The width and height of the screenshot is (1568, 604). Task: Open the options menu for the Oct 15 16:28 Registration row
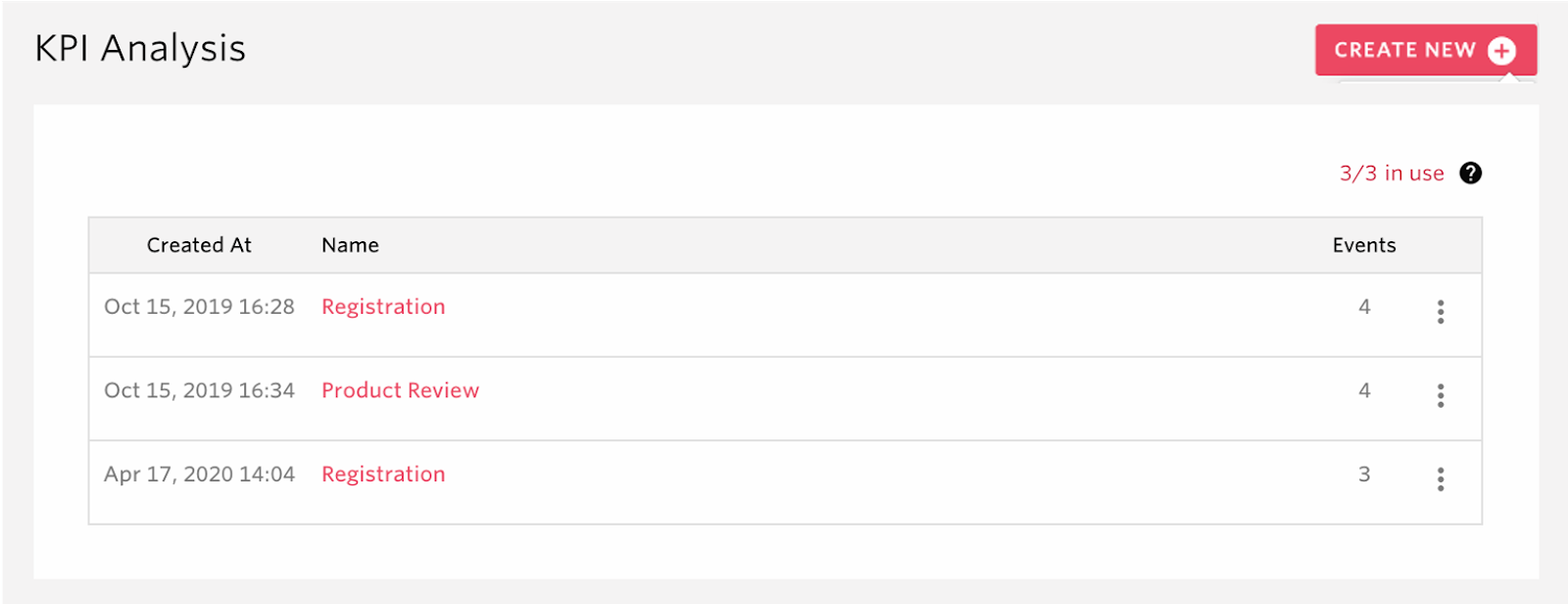tap(1441, 312)
